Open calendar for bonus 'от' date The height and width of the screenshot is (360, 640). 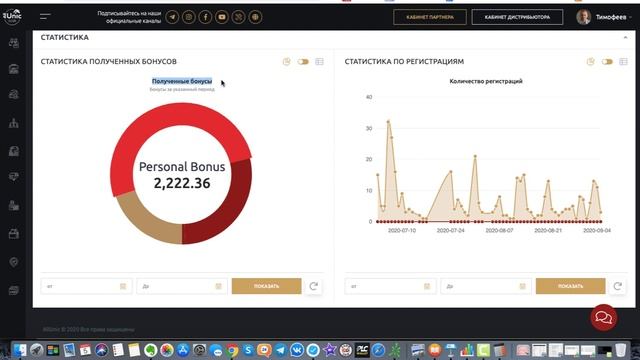(x=123, y=287)
